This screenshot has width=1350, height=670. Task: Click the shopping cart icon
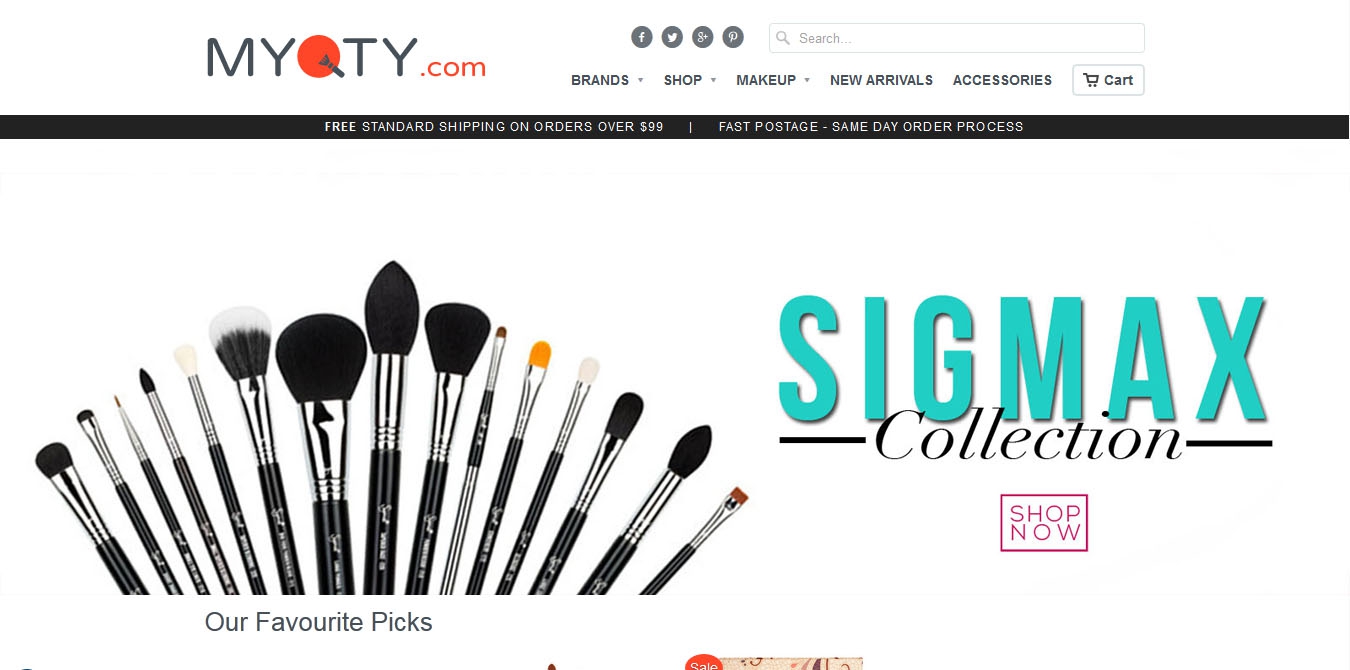pyautogui.click(x=1091, y=80)
